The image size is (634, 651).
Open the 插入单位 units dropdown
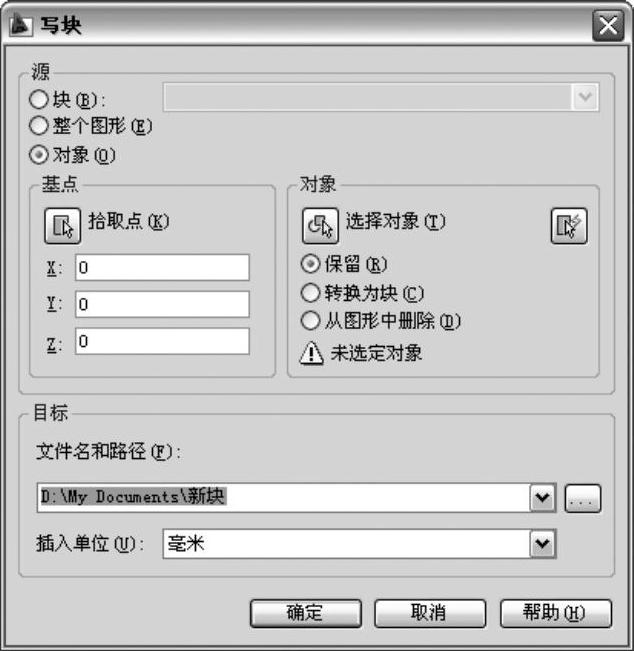(x=542, y=543)
